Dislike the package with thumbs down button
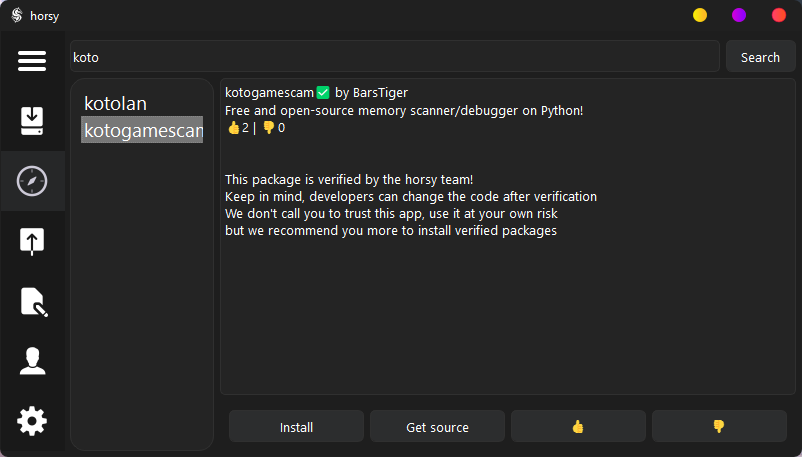Screen dimensions: 802x457 click(x=719, y=427)
